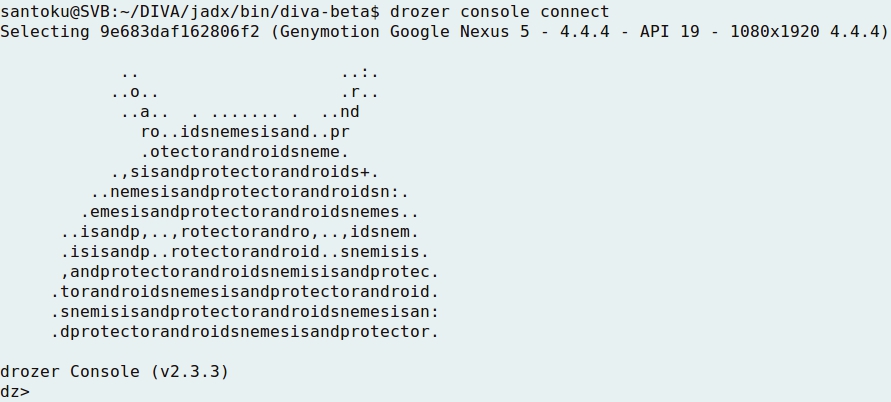This screenshot has width=891, height=402.
Task: Click ASCII line starting '.emesisandprotector'
Action: tap(250, 211)
